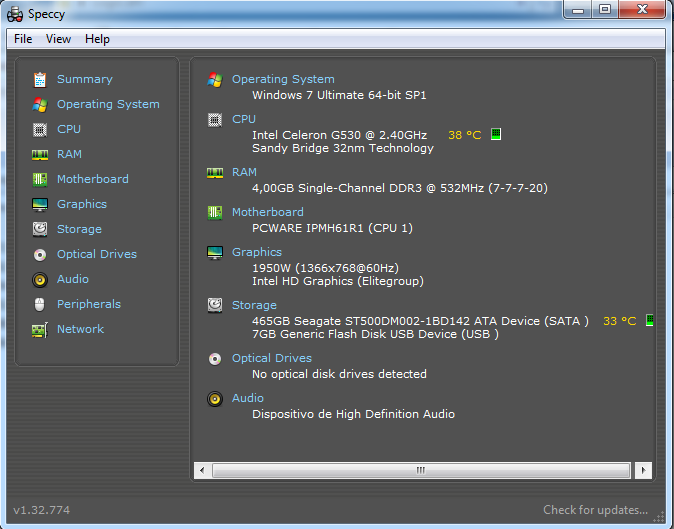Click the Speccy app icon in title bar
This screenshot has width=674, height=529.
[x=15, y=14]
